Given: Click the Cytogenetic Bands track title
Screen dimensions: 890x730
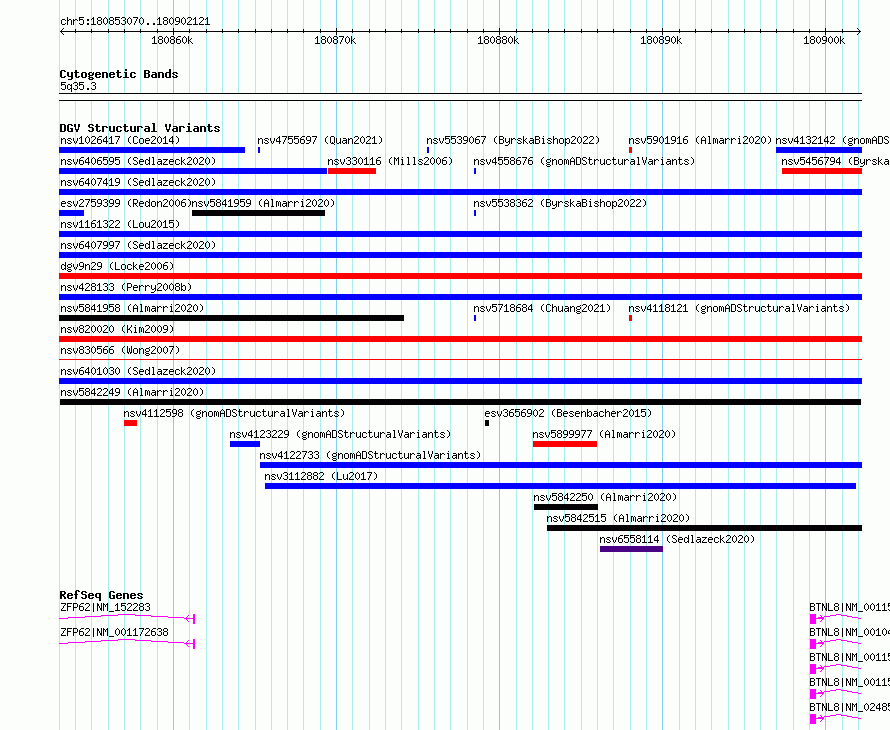Looking at the screenshot, I should (119, 74).
